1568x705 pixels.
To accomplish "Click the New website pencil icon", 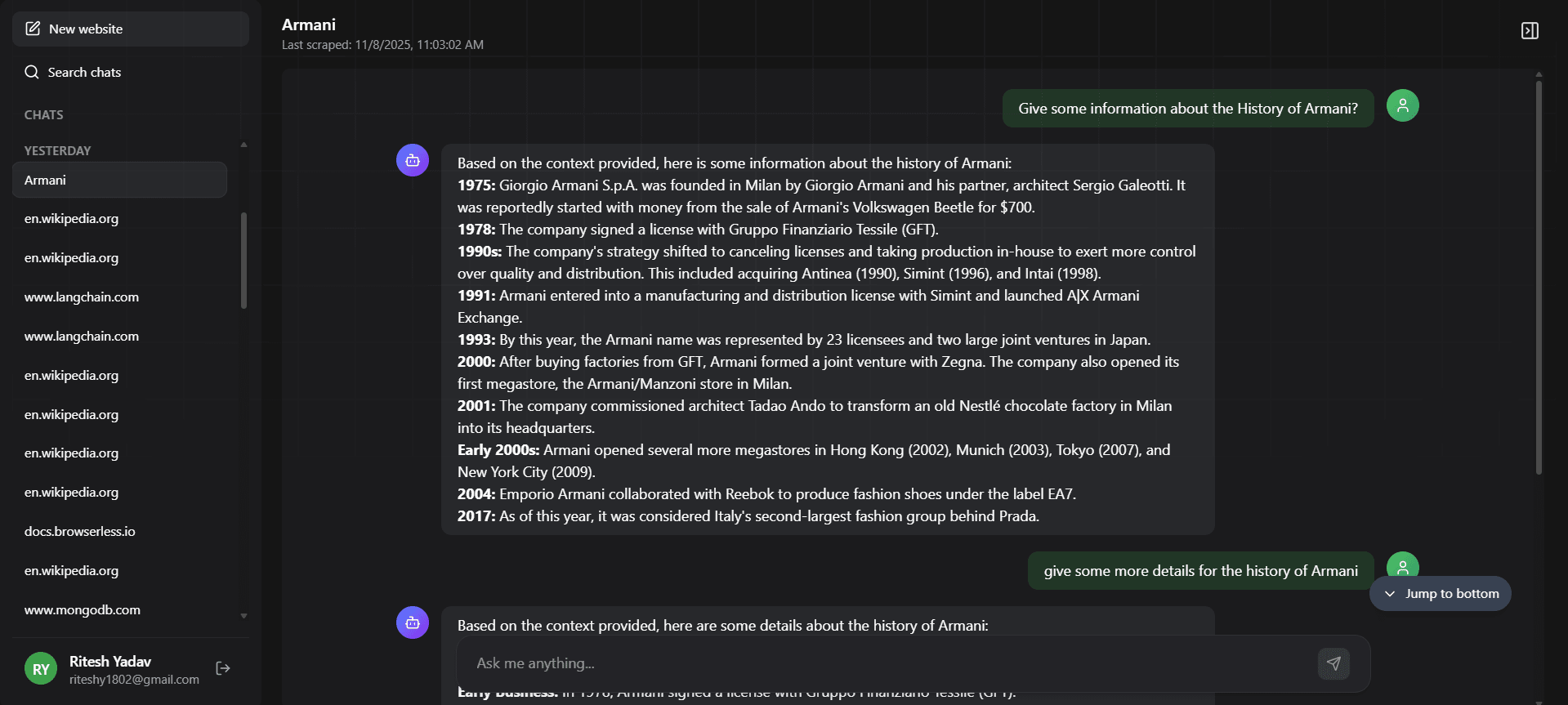I will click(x=33, y=29).
